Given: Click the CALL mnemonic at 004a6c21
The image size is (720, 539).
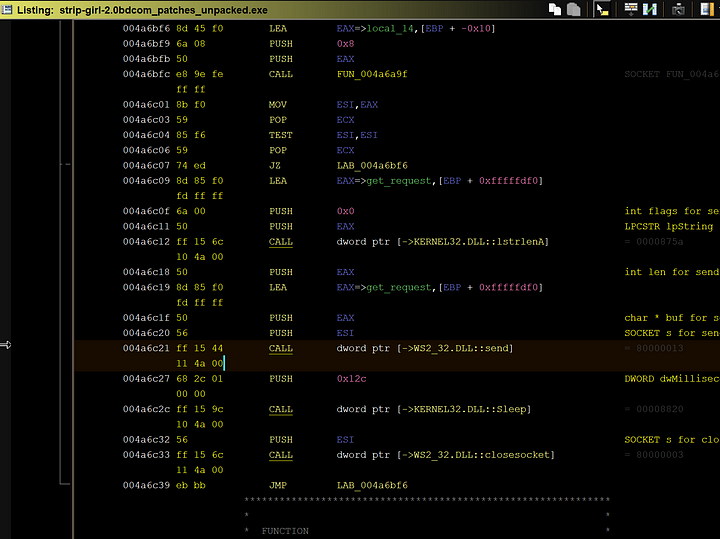Looking at the screenshot, I should pos(281,348).
